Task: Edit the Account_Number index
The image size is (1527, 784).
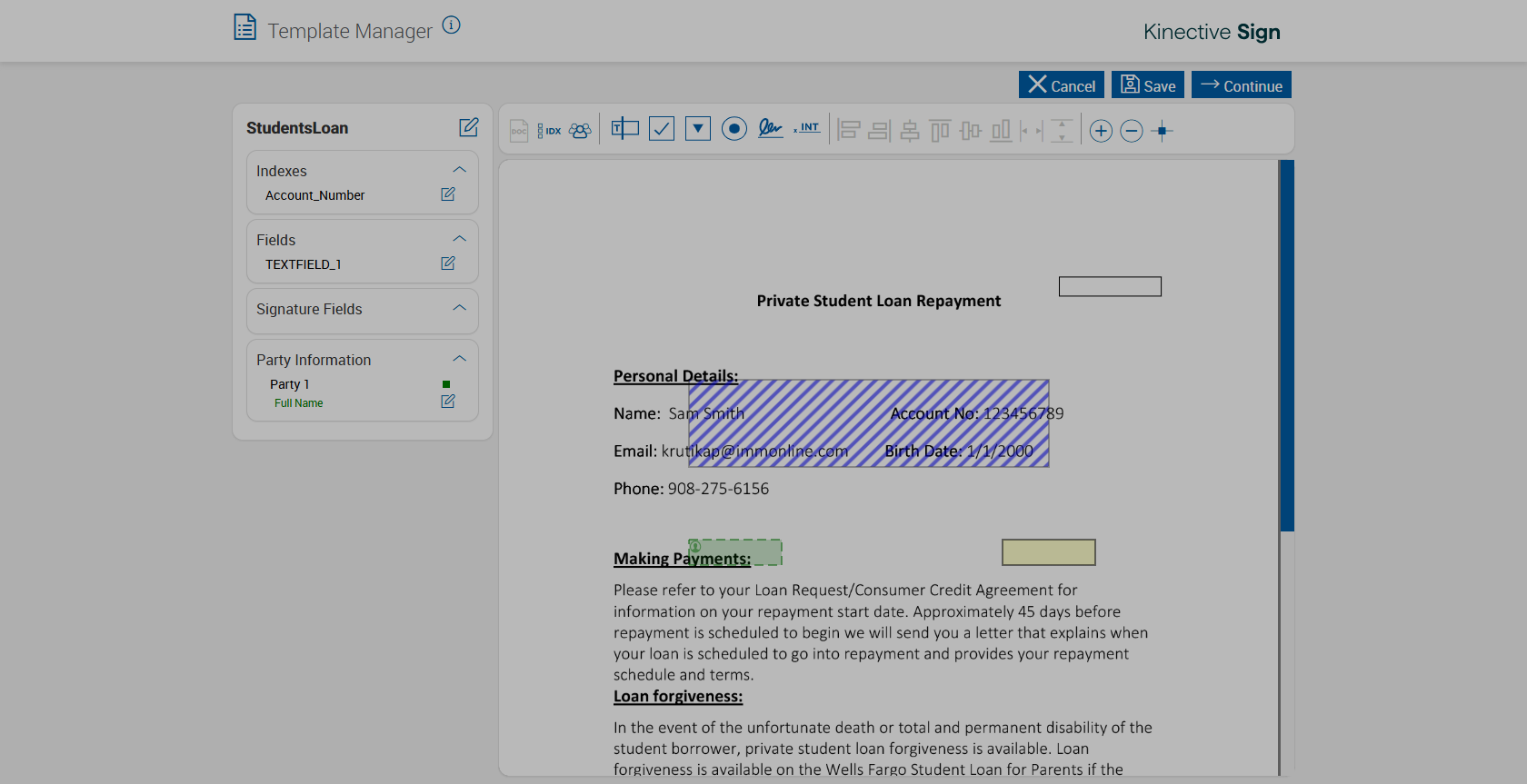Action: [448, 194]
